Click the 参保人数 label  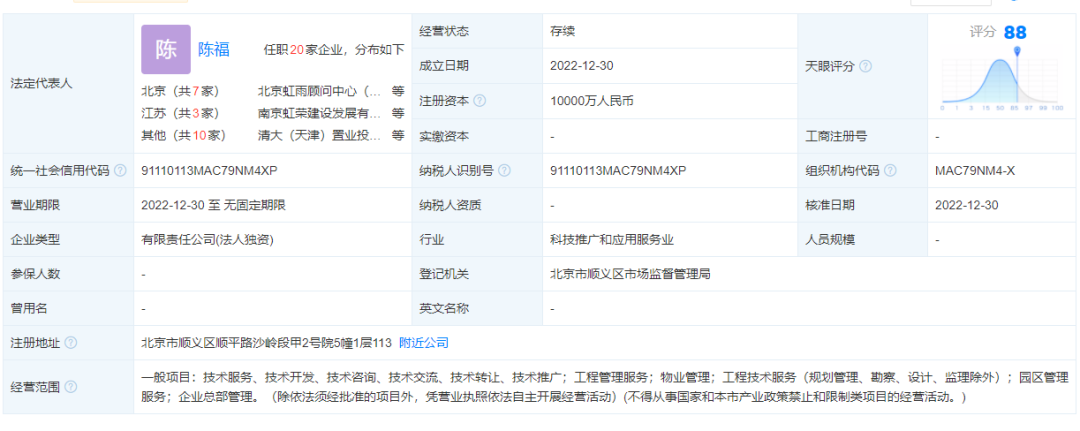click(x=36, y=274)
